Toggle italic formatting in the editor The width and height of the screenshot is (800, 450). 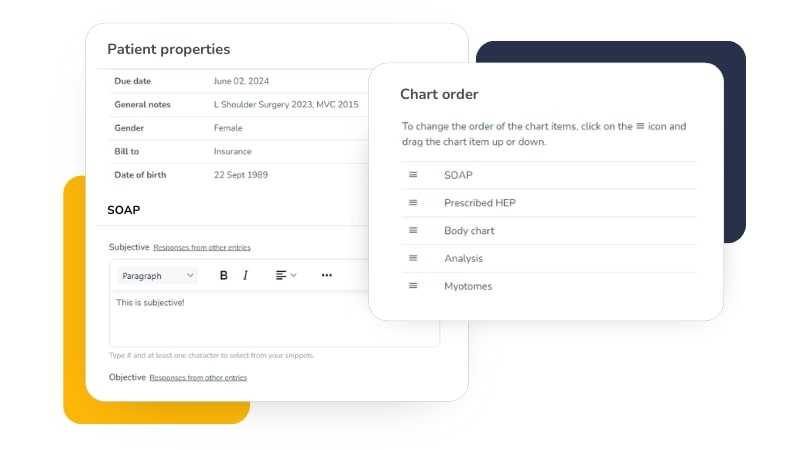[x=246, y=275]
